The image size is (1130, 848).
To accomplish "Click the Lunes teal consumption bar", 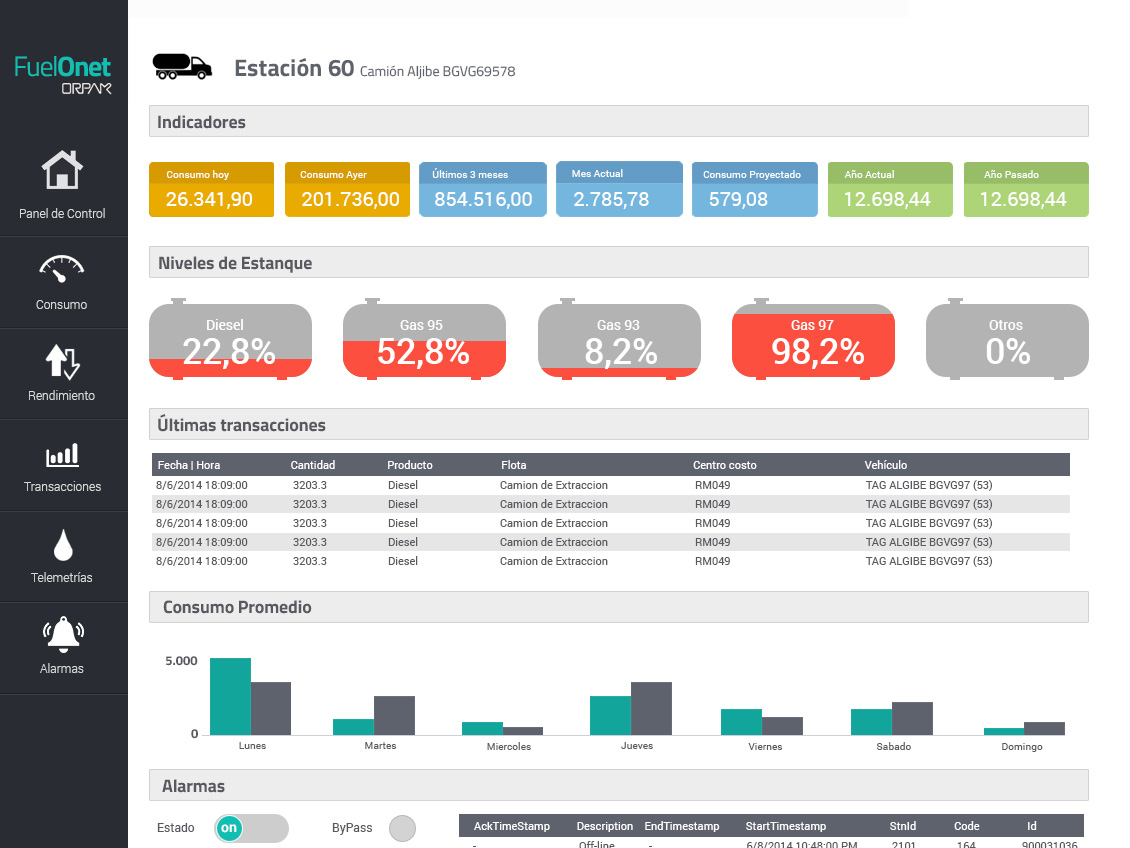I will coord(230,696).
